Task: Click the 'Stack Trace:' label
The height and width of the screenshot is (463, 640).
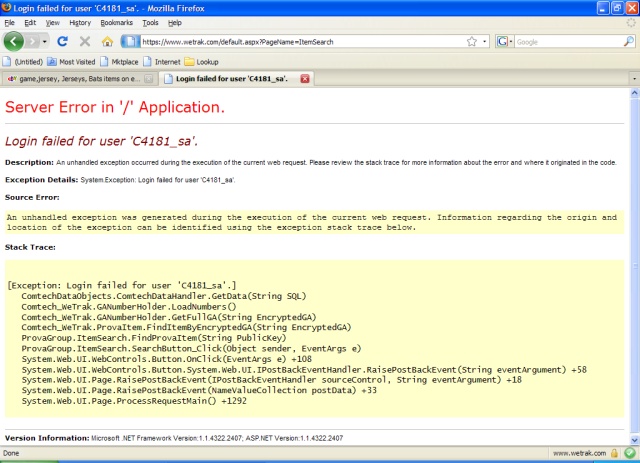Action: pos(30,247)
